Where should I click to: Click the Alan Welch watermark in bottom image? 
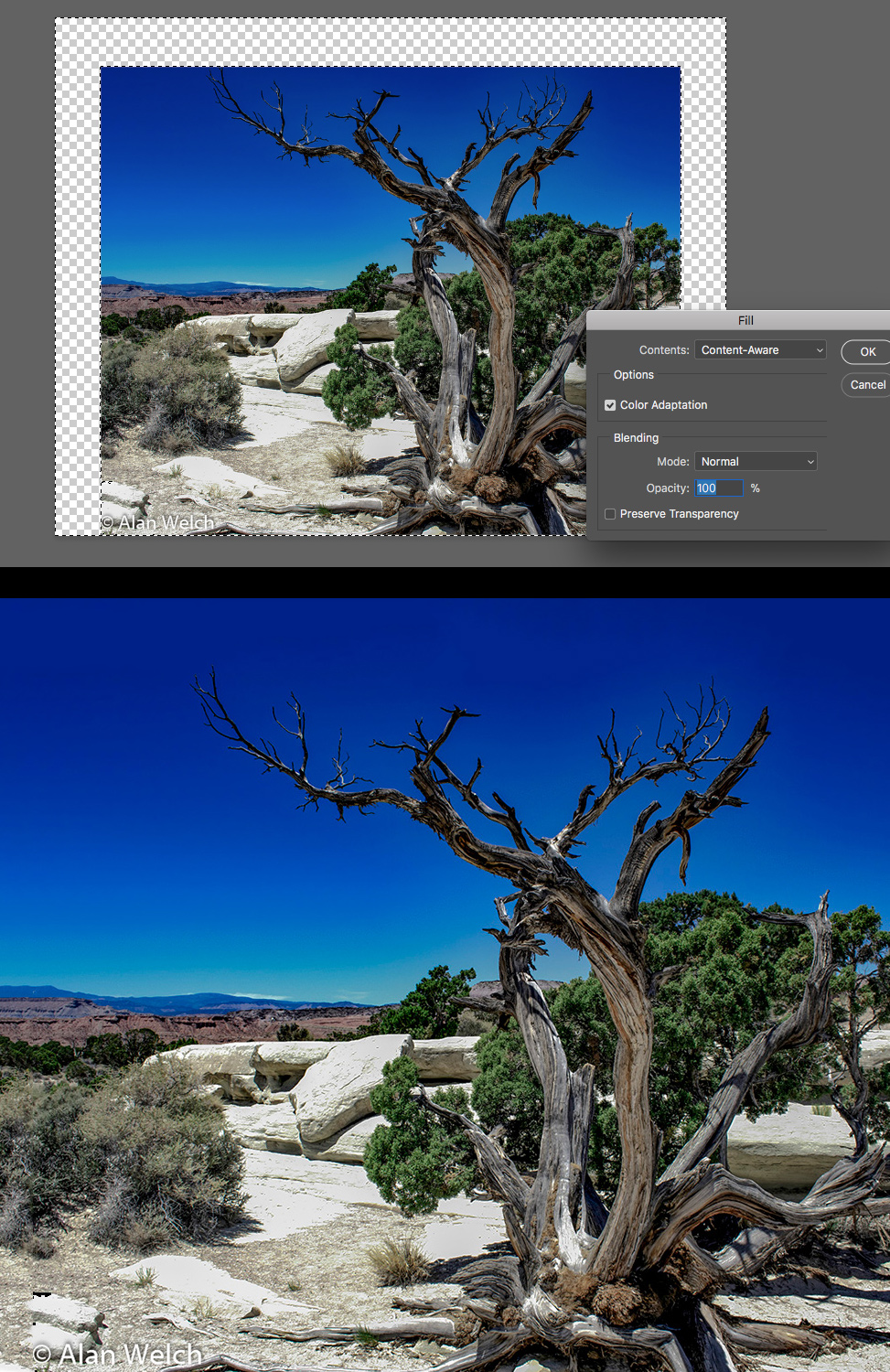(x=117, y=1355)
